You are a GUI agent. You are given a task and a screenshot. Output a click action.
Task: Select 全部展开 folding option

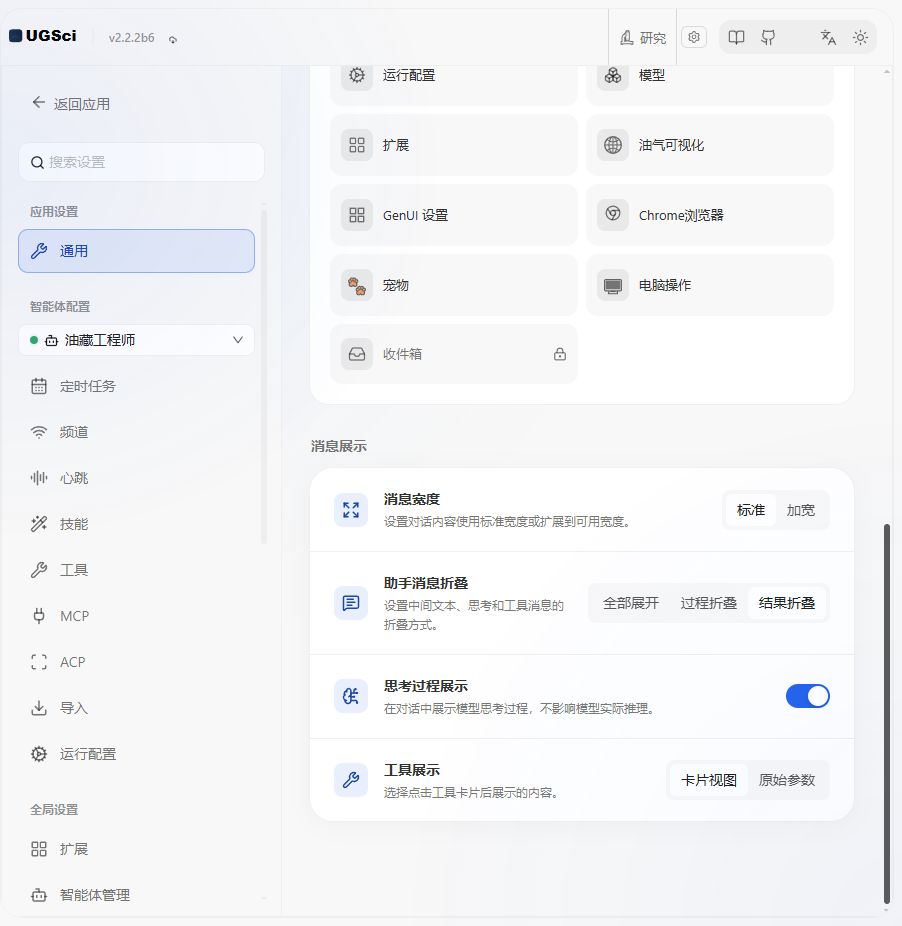point(630,603)
